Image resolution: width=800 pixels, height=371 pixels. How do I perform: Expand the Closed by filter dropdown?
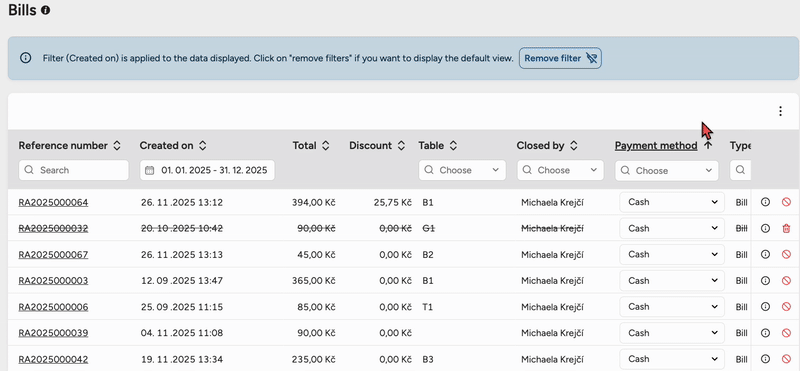coord(560,170)
